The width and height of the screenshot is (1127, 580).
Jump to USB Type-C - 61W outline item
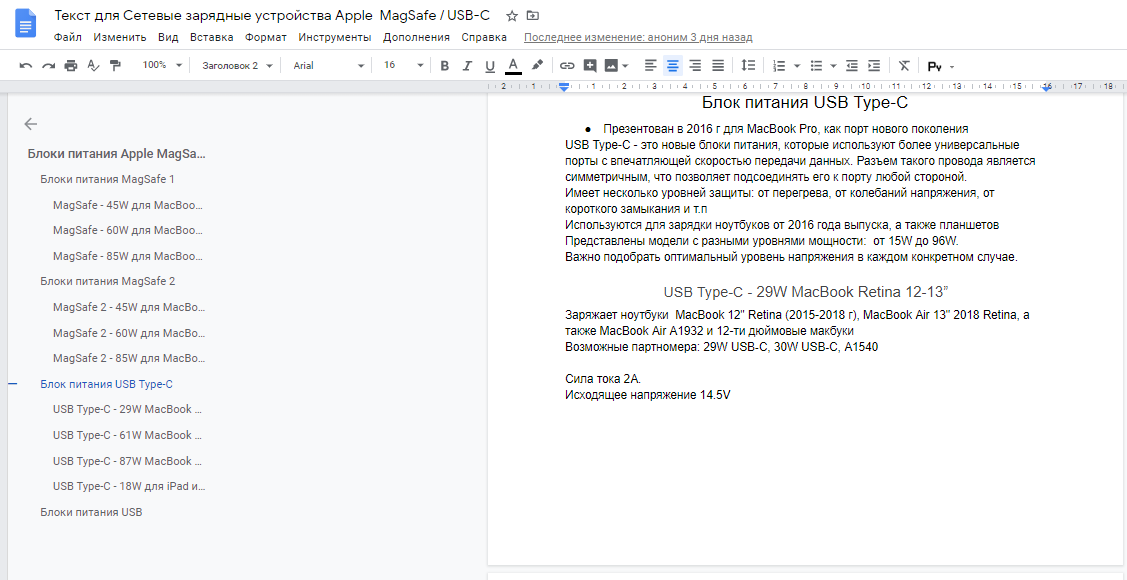(127, 435)
